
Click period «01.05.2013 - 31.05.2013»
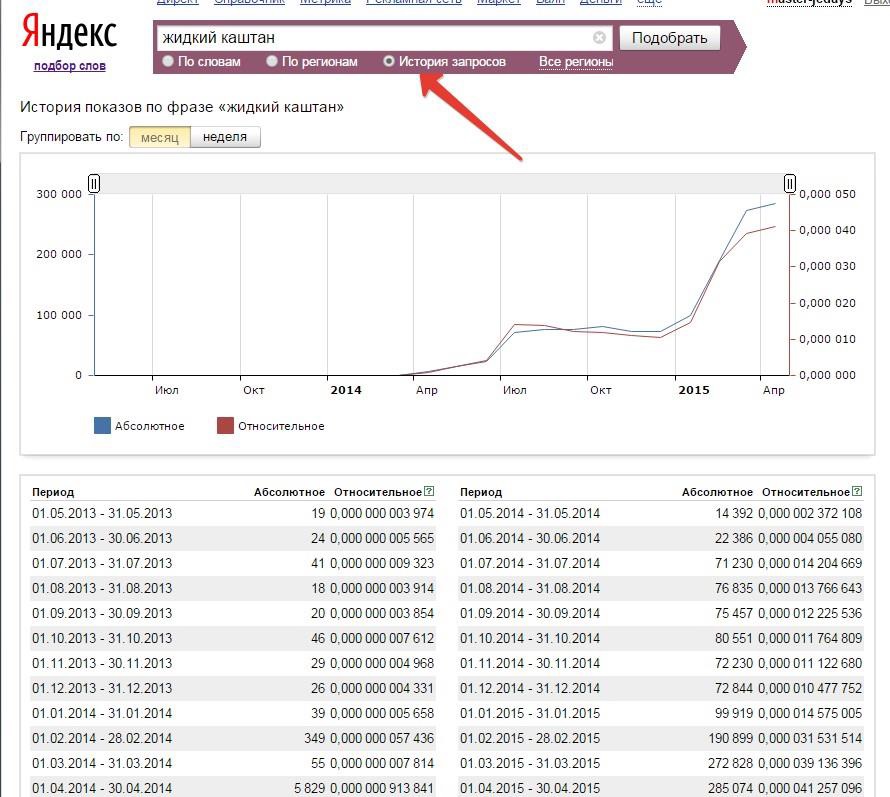click(102, 513)
